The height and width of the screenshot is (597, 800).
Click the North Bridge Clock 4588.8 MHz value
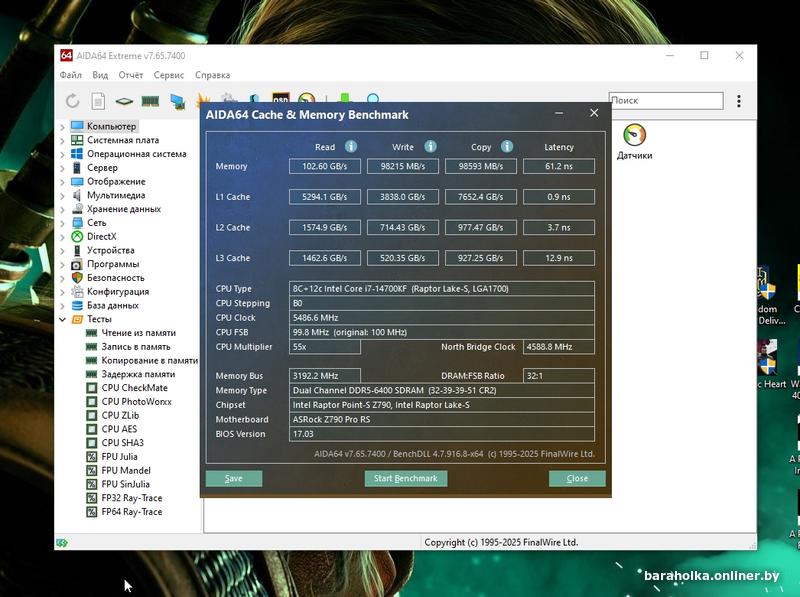(x=559, y=347)
